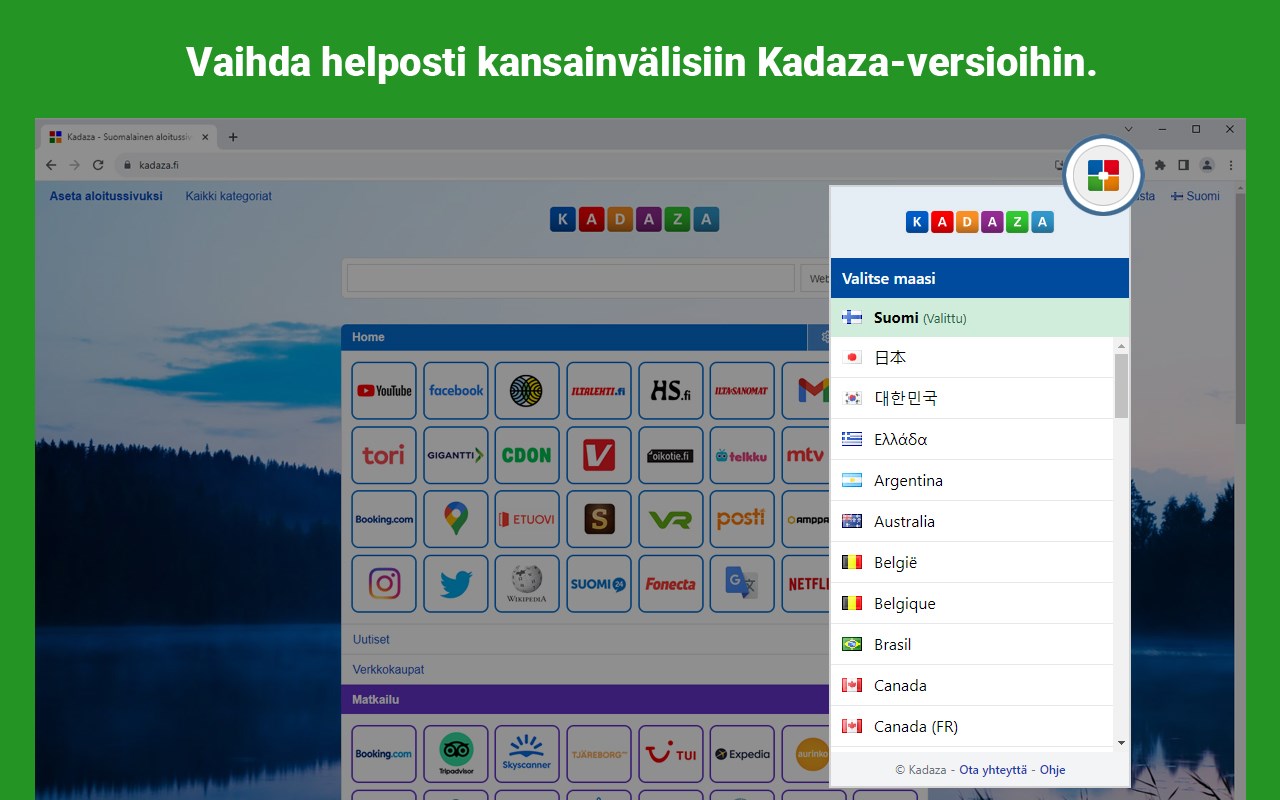Open the tab search chevron
Image resolution: width=1280 pixels, height=800 pixels.
click(1129, 129)
